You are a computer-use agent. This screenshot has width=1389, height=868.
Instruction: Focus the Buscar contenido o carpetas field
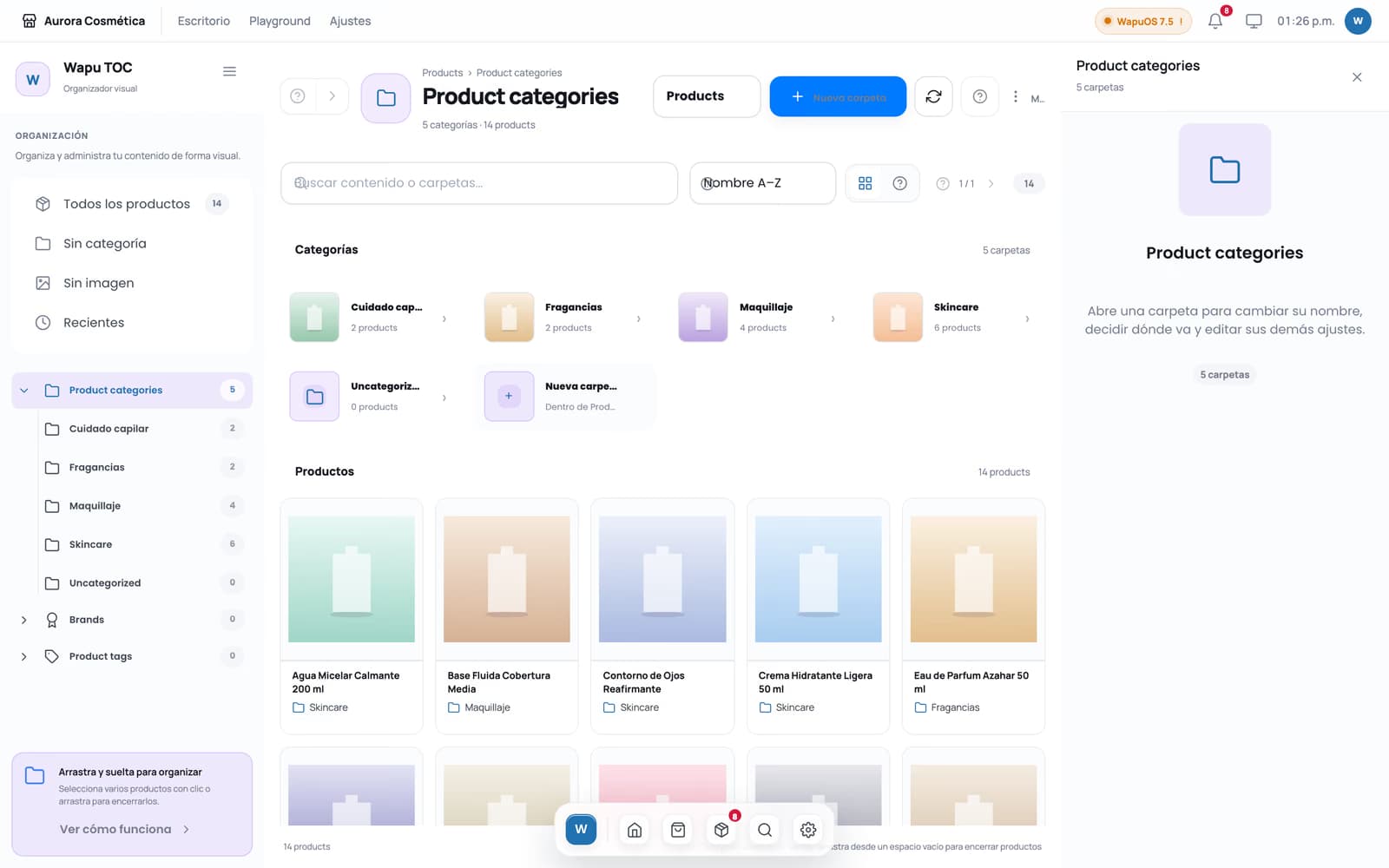(x=479, y=183)
